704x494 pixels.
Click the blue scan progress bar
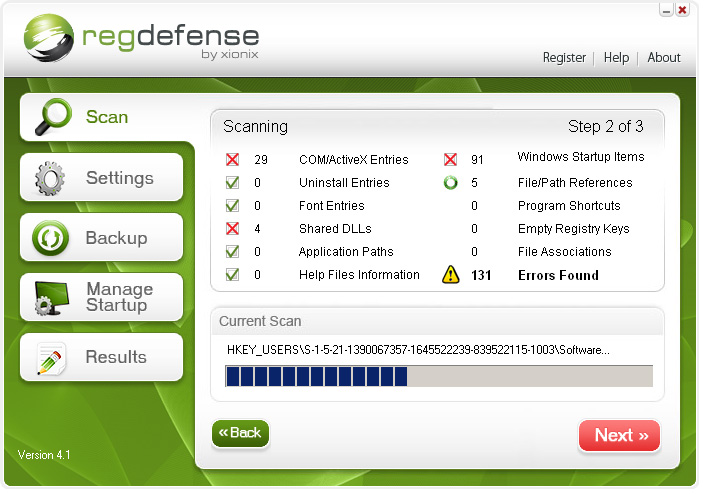(439, 376)
